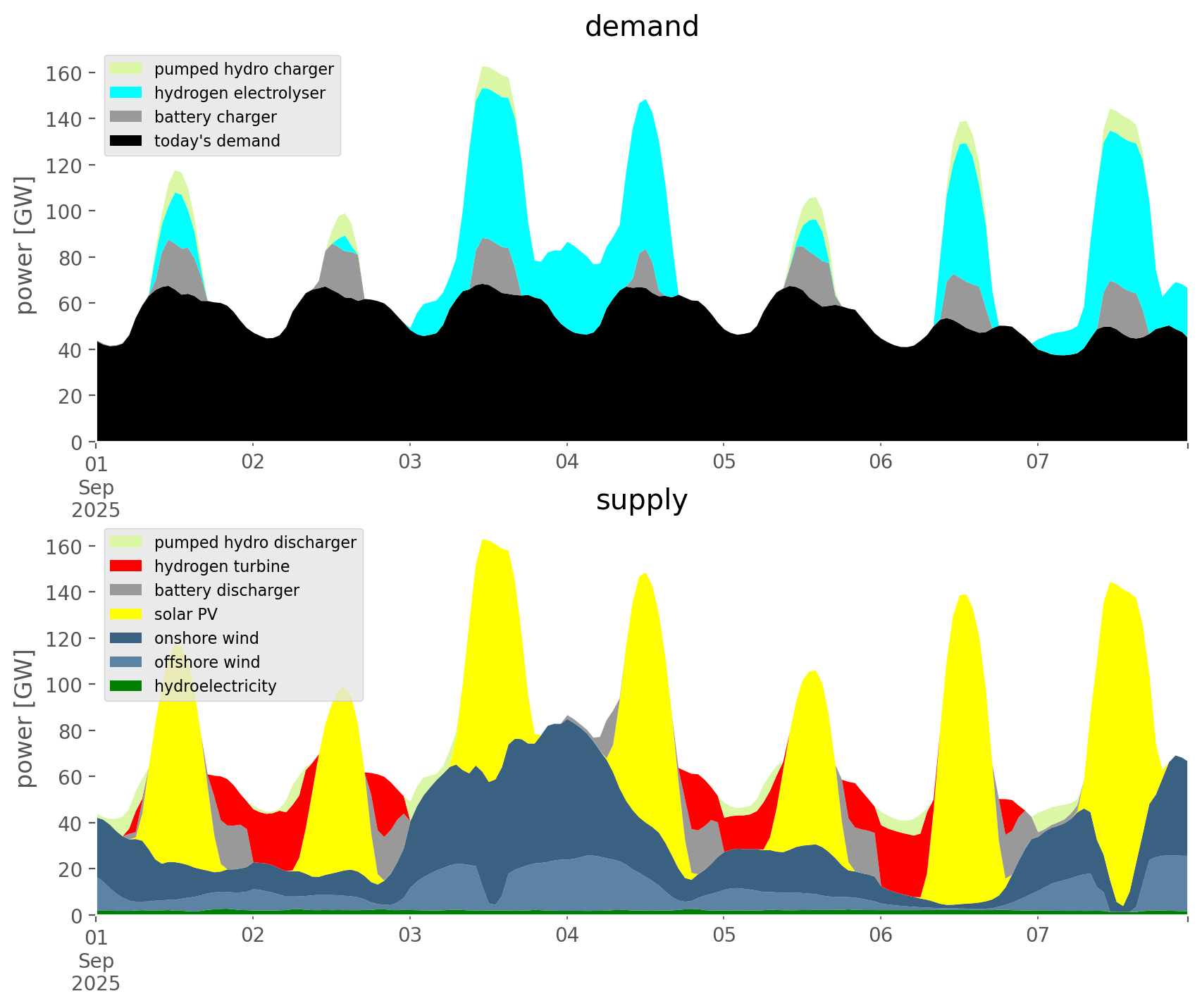1202x1008 pixels.
Task: Select the yellow solar PV legend swatch
Action: pyautogui.click(x=127, y=614)
